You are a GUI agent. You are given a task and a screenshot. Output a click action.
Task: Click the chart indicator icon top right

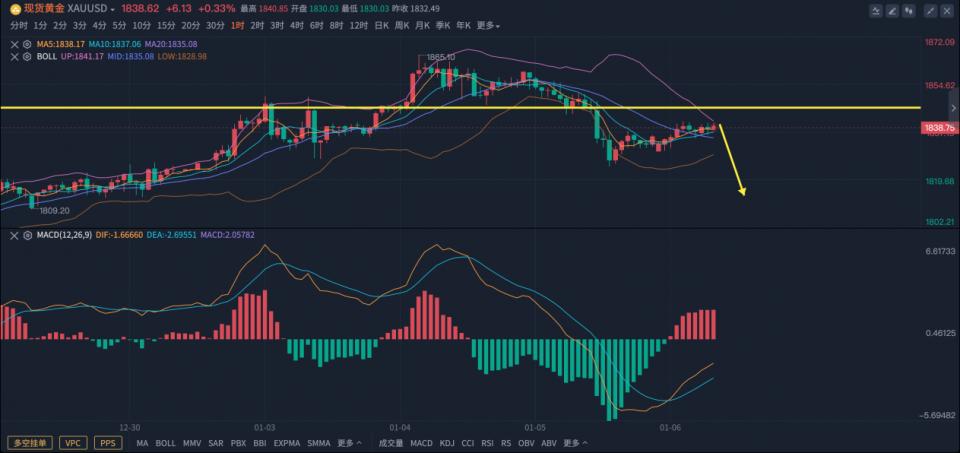point(877,10)
